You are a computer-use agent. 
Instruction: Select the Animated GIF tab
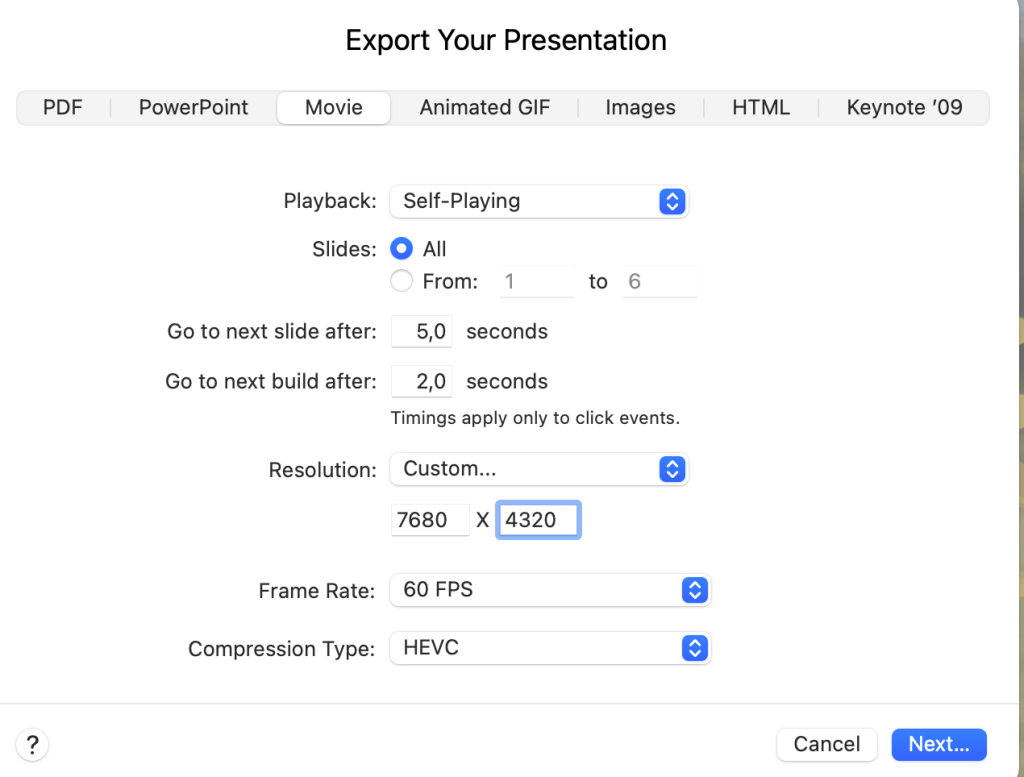pyautogui.click(x=484, y=107)
